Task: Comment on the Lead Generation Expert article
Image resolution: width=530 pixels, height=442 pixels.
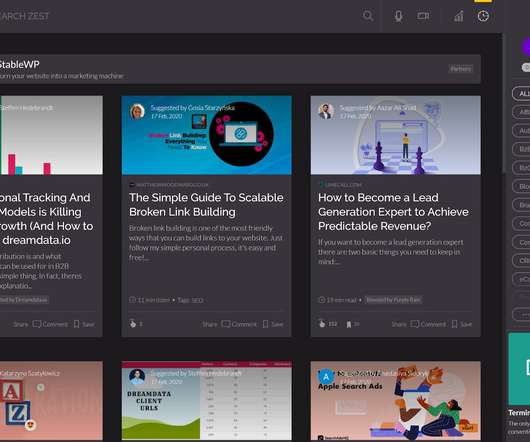Action: point(428,324)
